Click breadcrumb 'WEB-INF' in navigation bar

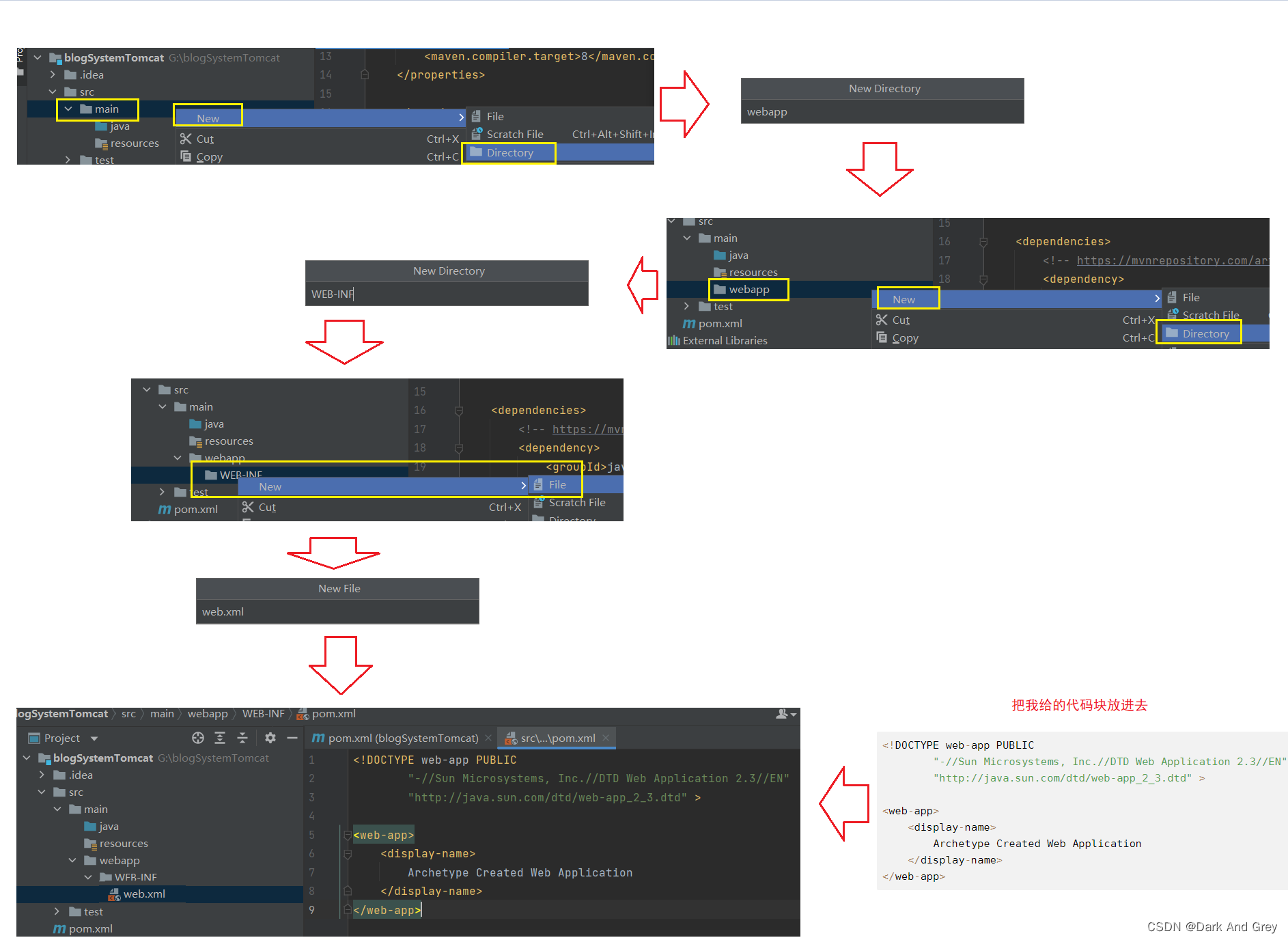(x=263, y=714)
